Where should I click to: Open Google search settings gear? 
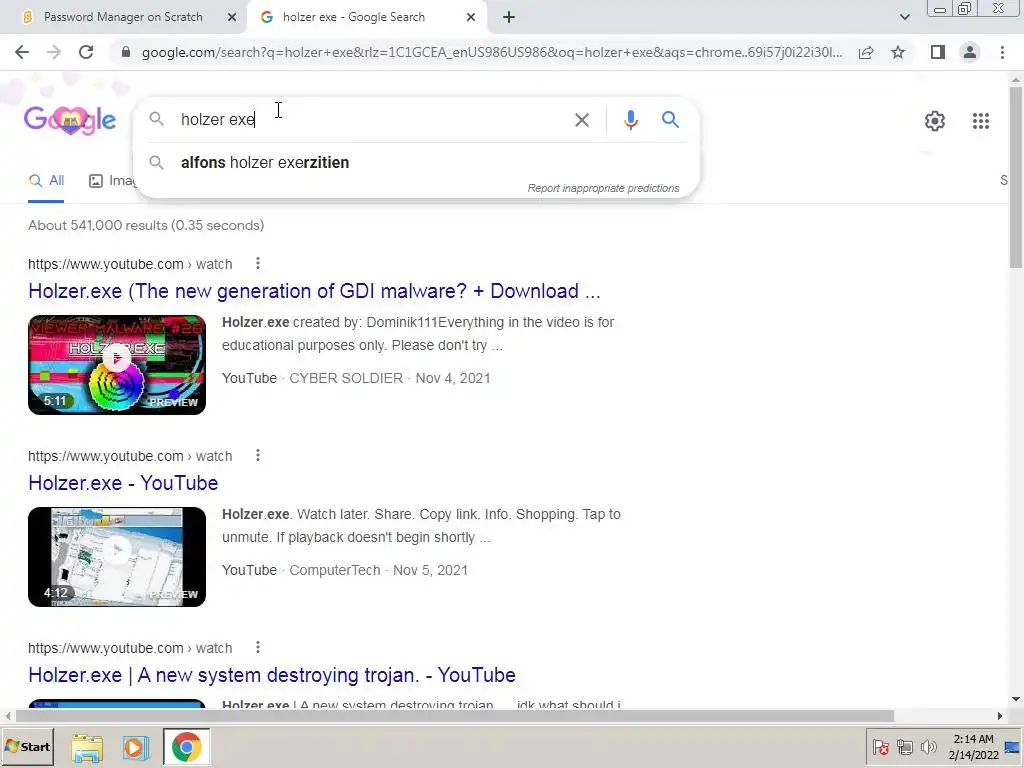(935, 121)
